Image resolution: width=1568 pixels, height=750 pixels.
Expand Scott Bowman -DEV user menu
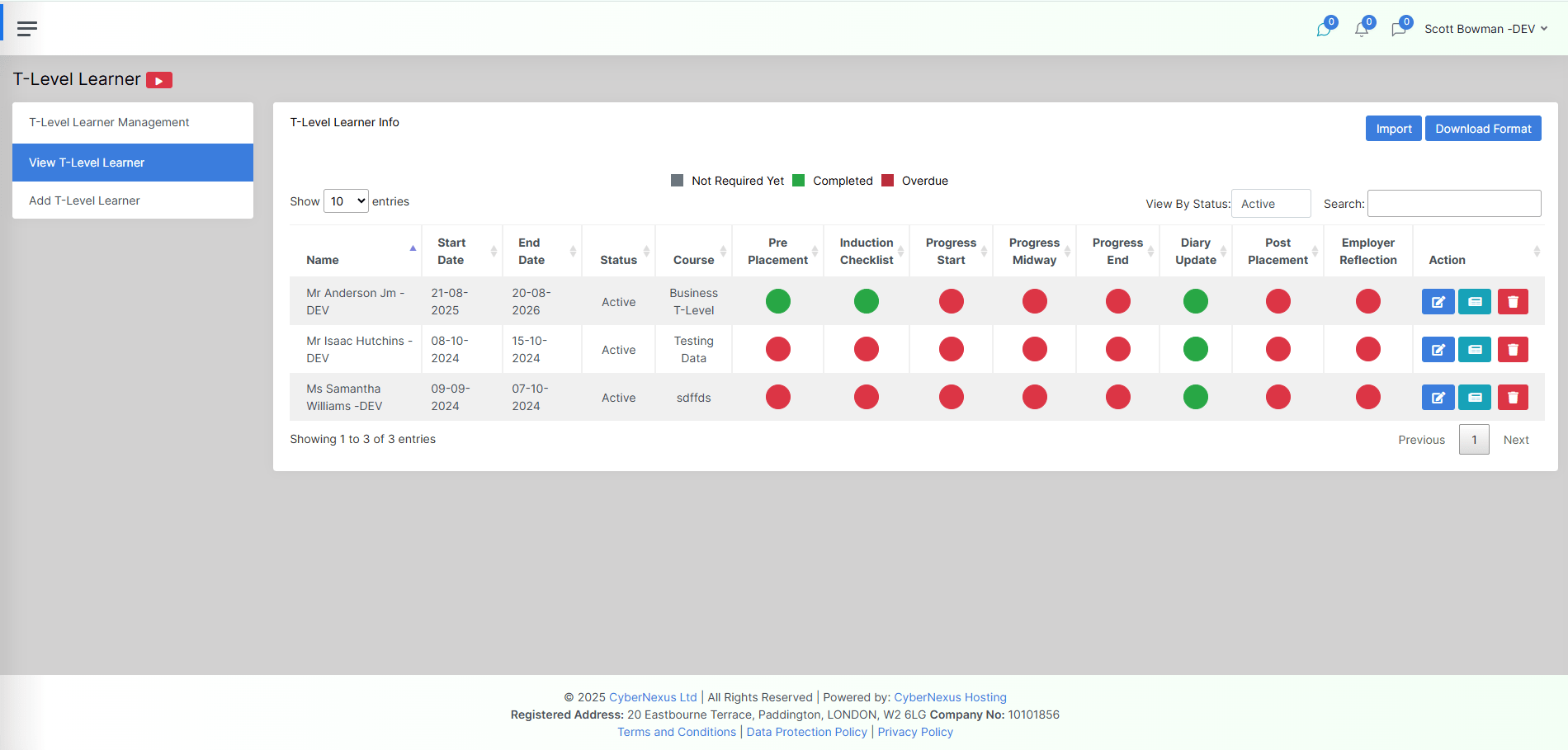click(x=1485, y=29)
